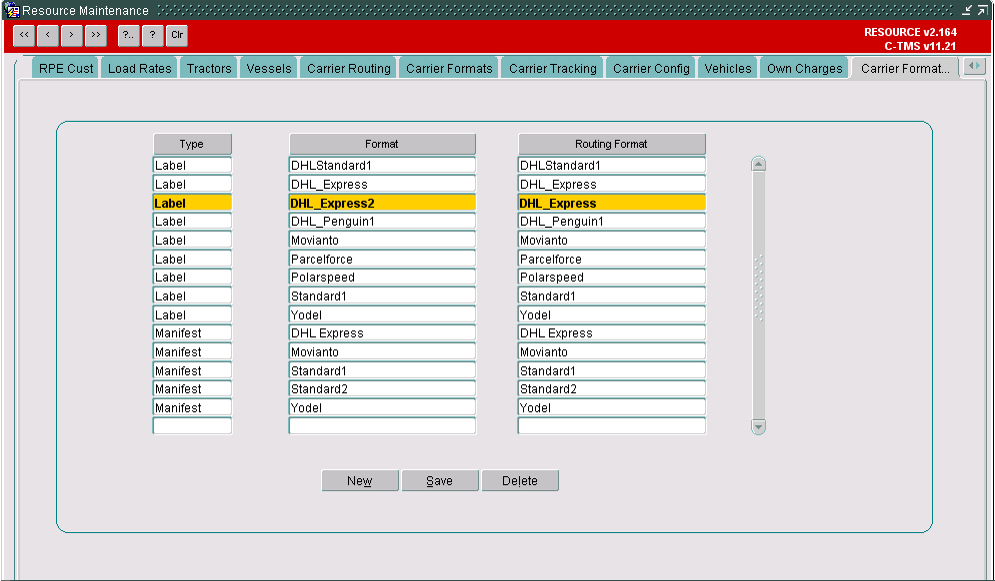This screenshot has width=995, height=581.
Task: Open the Vehicles tab
Action: [x=727, y=69]
